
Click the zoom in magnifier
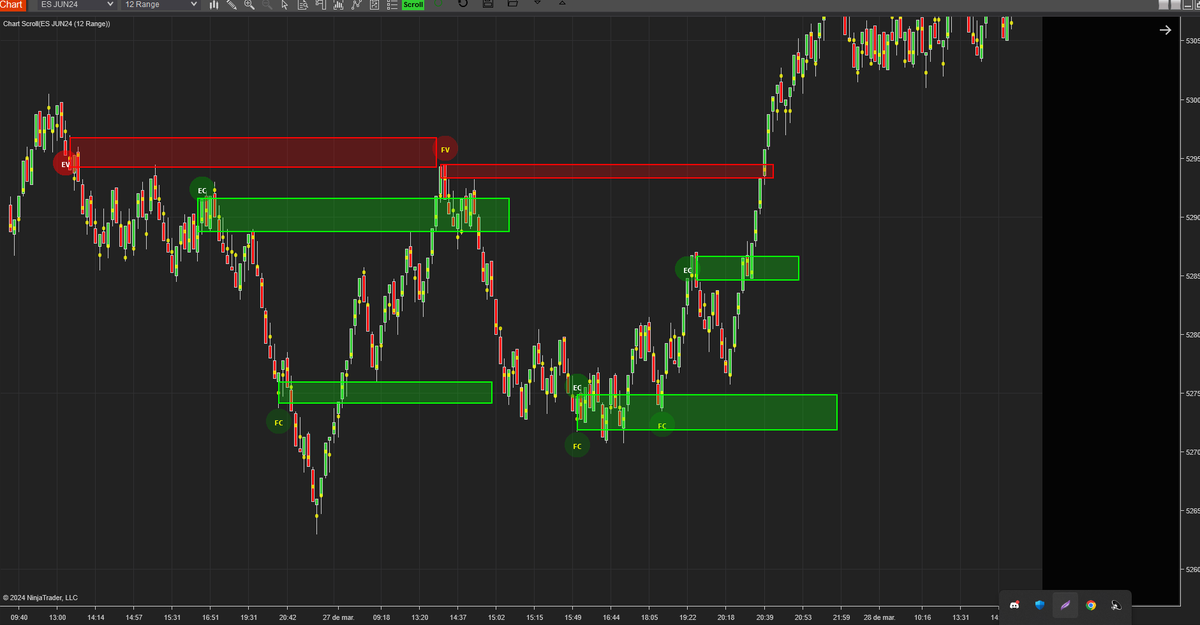click(x=249, y=5)
